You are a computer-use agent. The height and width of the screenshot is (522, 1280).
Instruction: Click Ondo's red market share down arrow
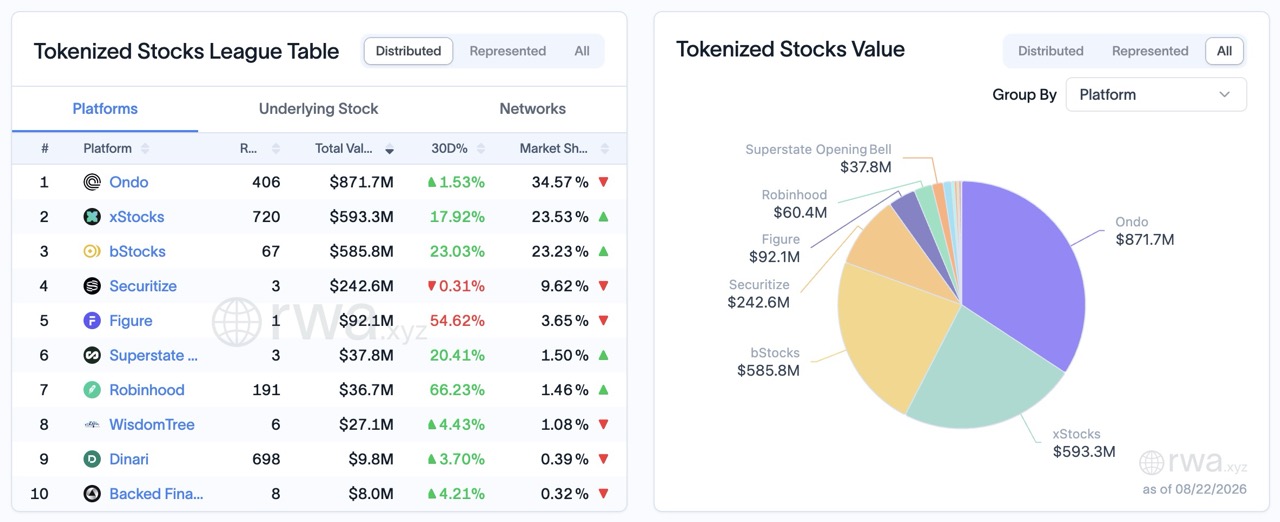click(x=603, y=182)
